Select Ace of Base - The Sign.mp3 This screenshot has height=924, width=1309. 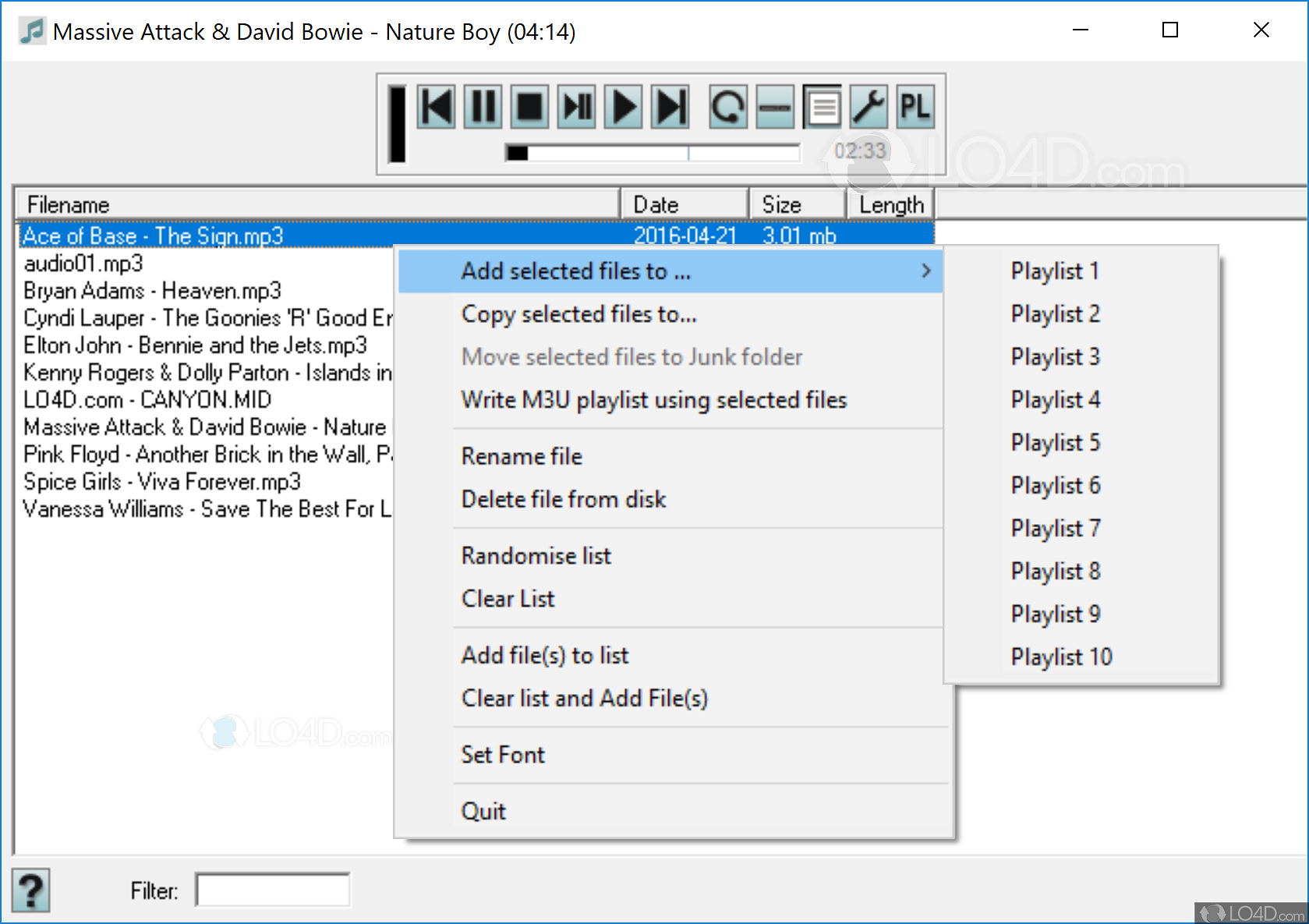tap(476, 235)
